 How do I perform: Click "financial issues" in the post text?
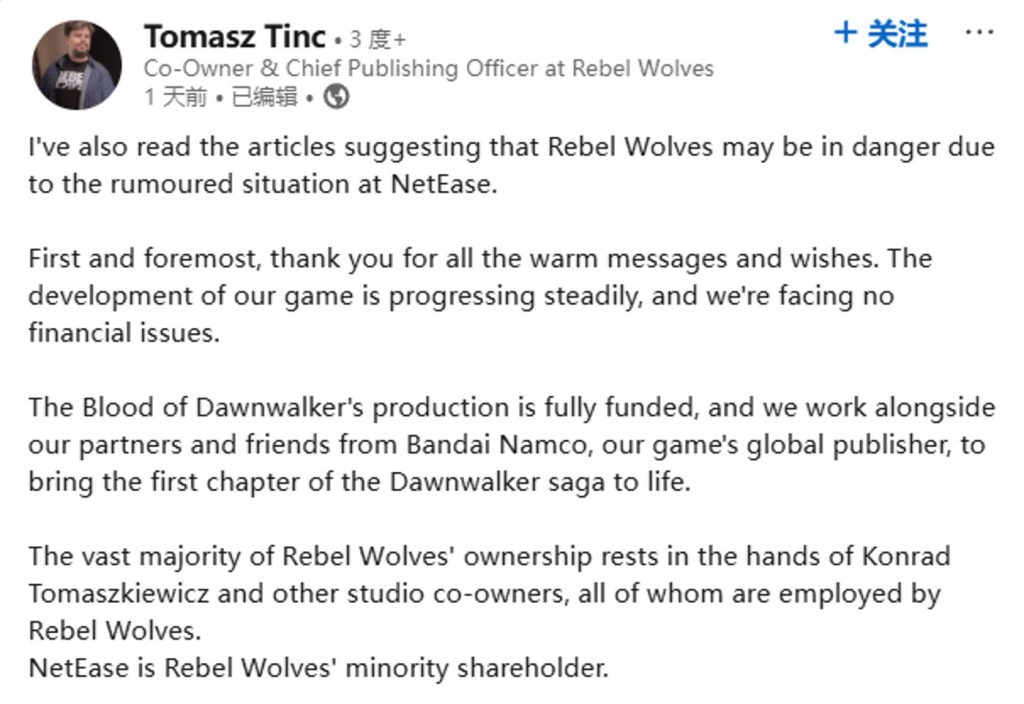point(123,333)
